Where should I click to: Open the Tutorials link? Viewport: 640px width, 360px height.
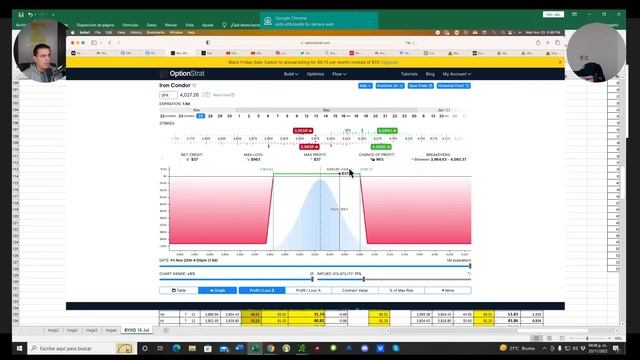[409, 74]
